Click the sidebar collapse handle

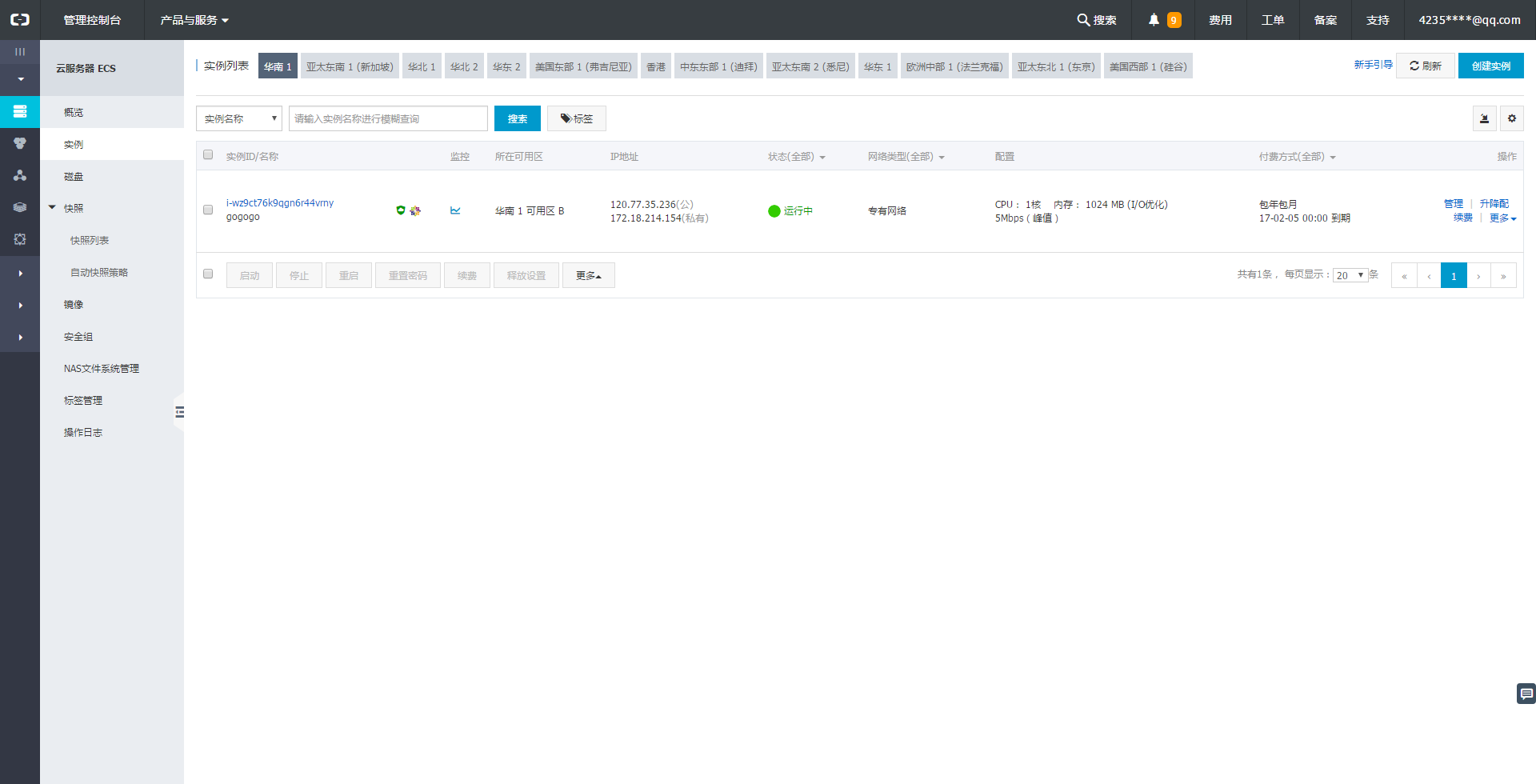179,412
